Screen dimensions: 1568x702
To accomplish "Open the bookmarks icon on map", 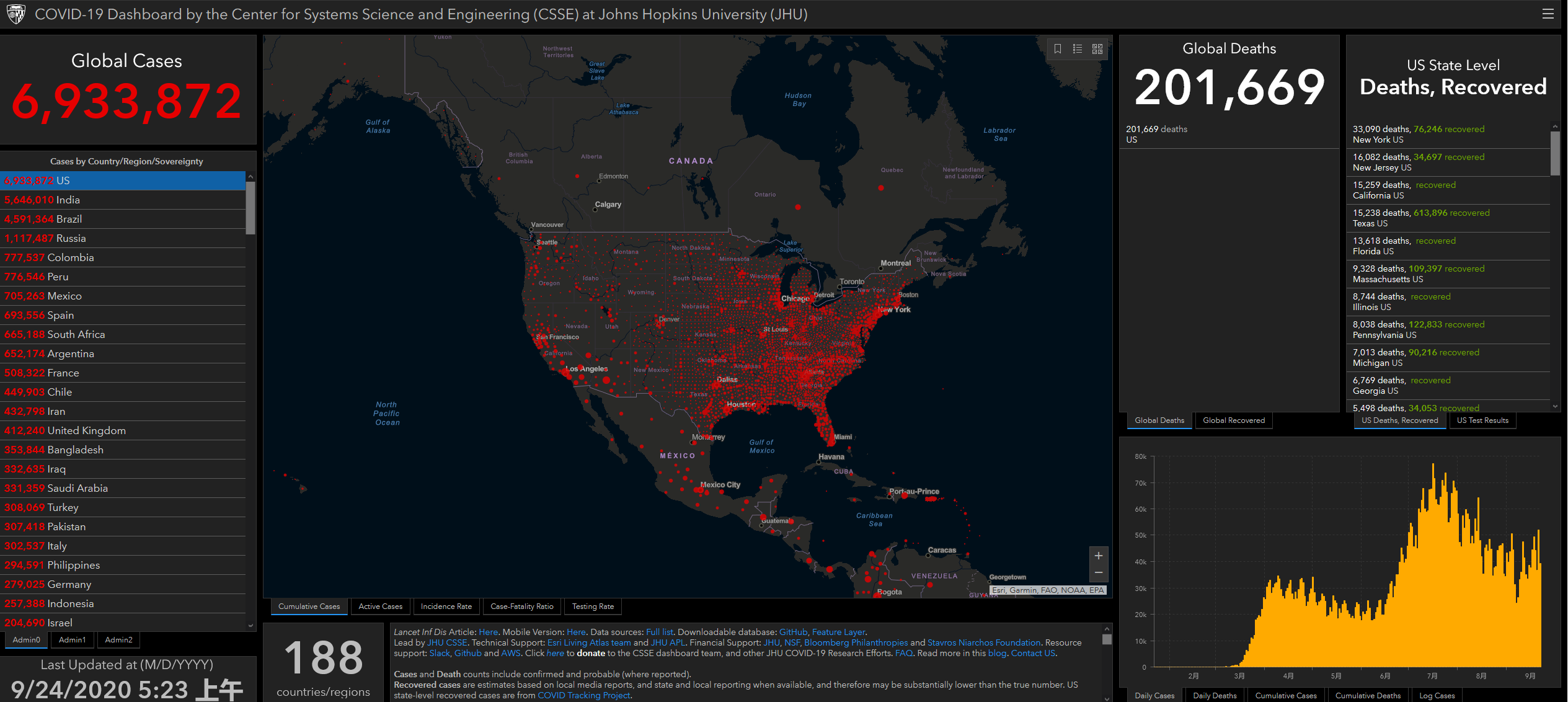I will (x=1058, y=48).
